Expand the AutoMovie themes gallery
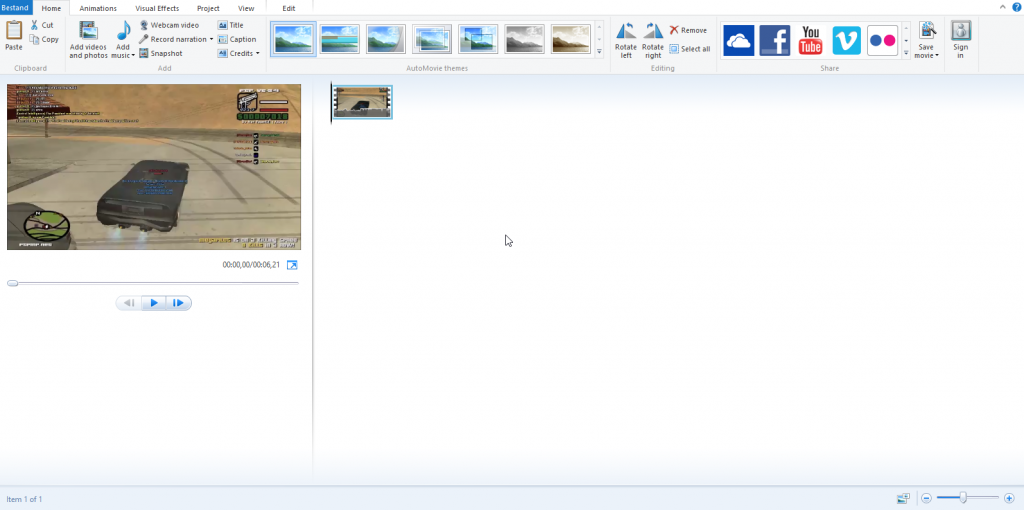 tap(600, 52)
